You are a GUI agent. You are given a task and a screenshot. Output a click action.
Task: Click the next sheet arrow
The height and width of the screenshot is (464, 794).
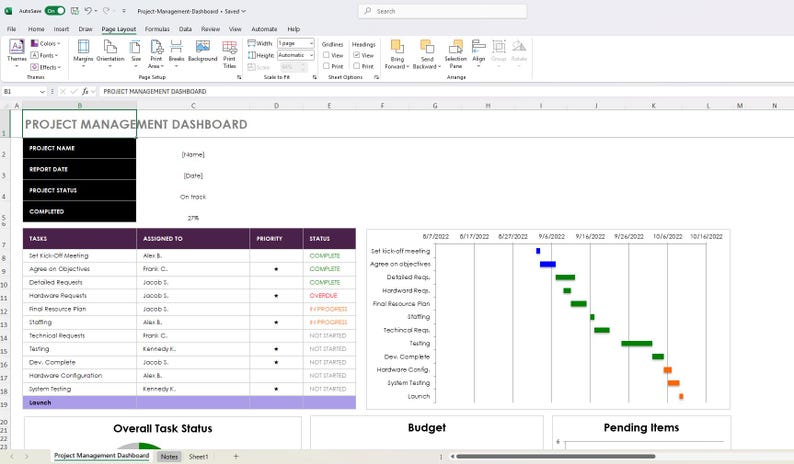point(26,456)
